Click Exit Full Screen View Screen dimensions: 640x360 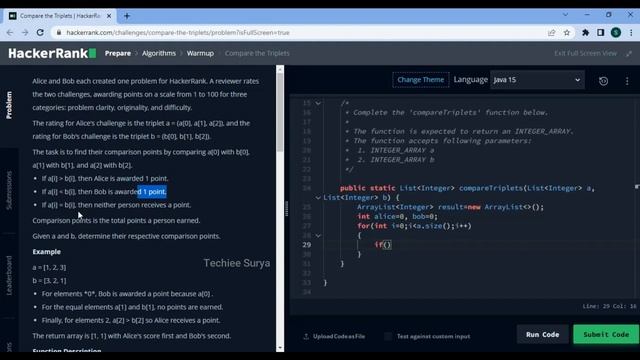point(585,53)
